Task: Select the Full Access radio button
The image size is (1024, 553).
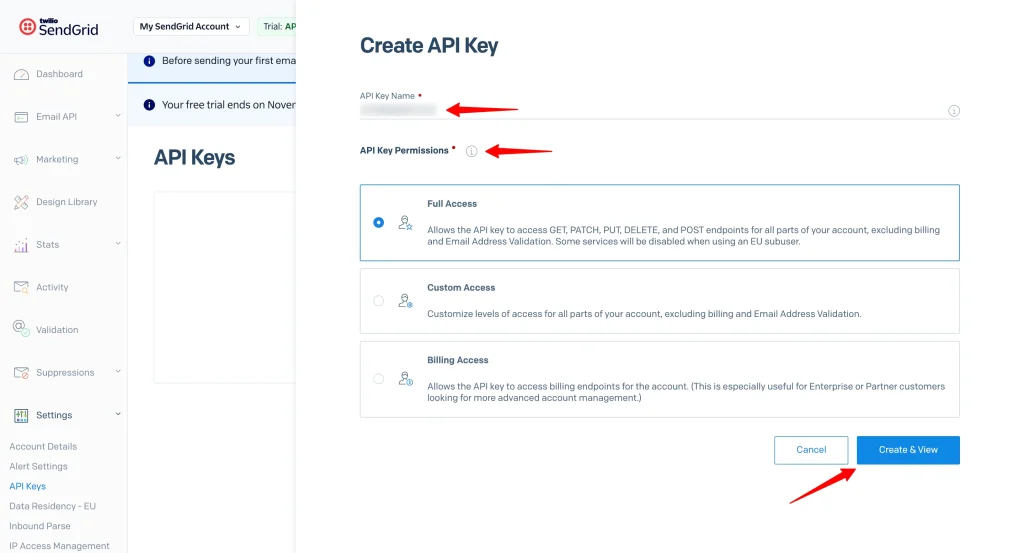Action: (x=378, y=223)
